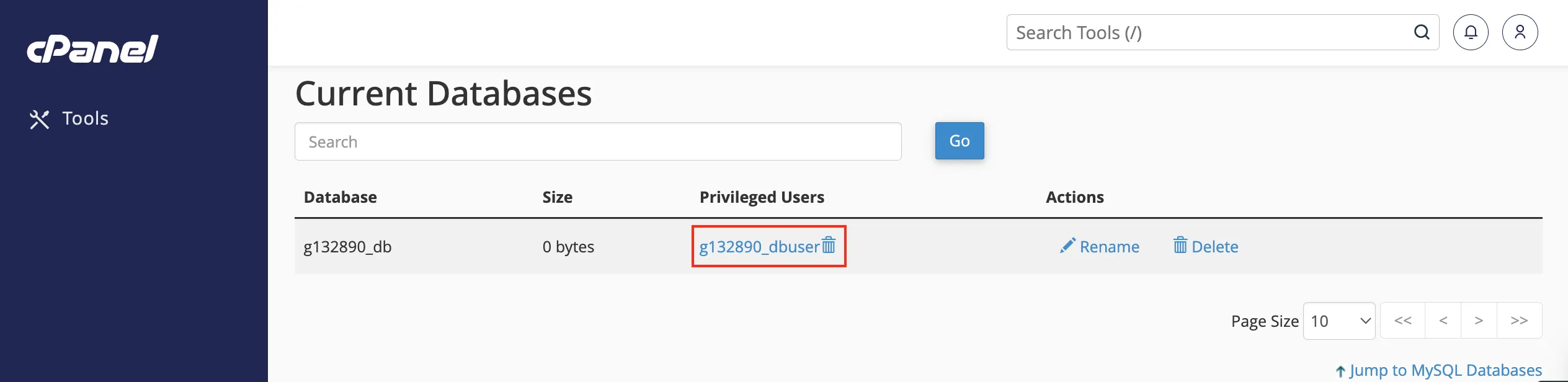Expand the Page Size dropdown
The height and width of the screenshot is (382, 1568).
point(1339,321)
